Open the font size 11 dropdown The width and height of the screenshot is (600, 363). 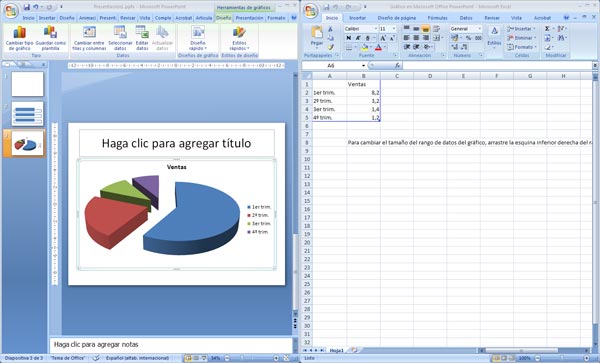pos(394,29)
